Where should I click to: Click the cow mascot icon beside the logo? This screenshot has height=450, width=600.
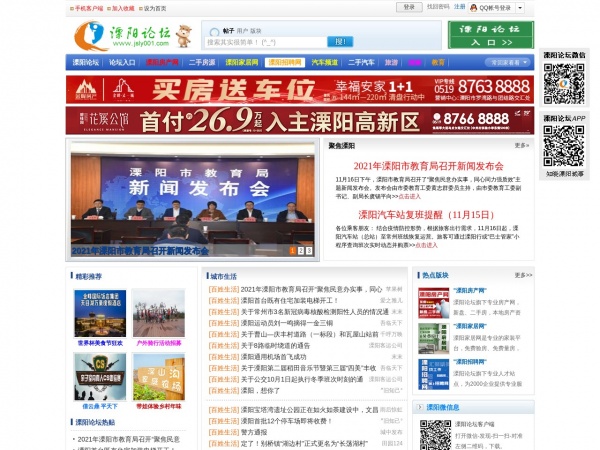pyautogui.click(x=184, y=36)
